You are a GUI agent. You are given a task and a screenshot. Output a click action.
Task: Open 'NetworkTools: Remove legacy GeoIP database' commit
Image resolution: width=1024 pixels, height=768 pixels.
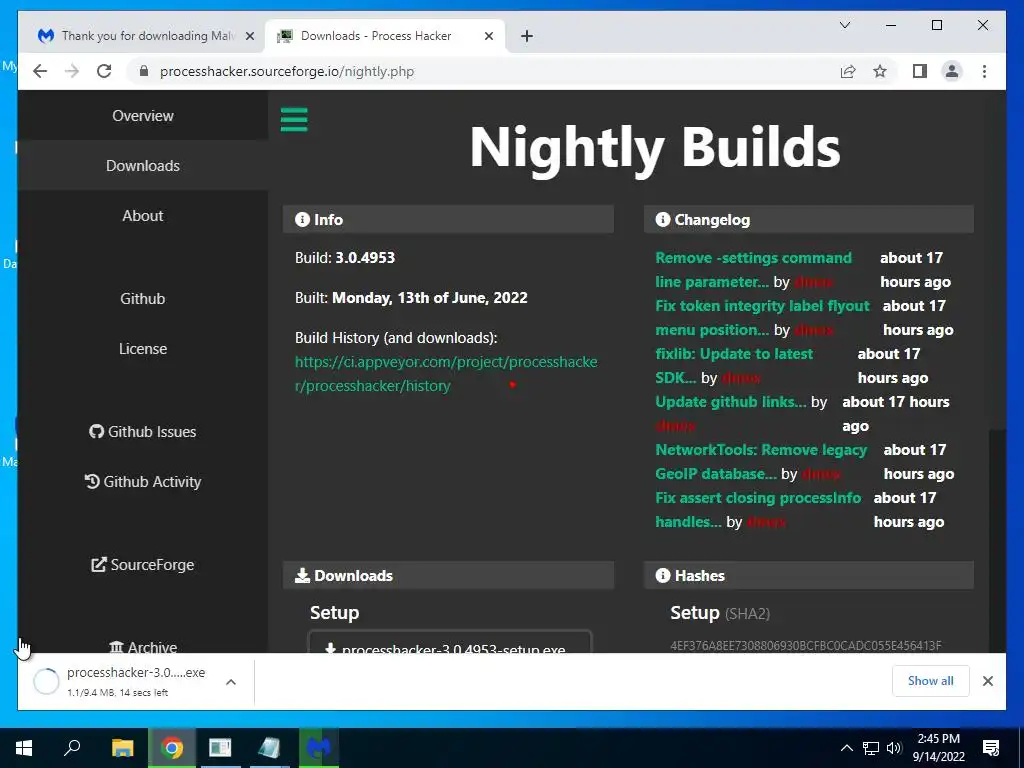761,462
